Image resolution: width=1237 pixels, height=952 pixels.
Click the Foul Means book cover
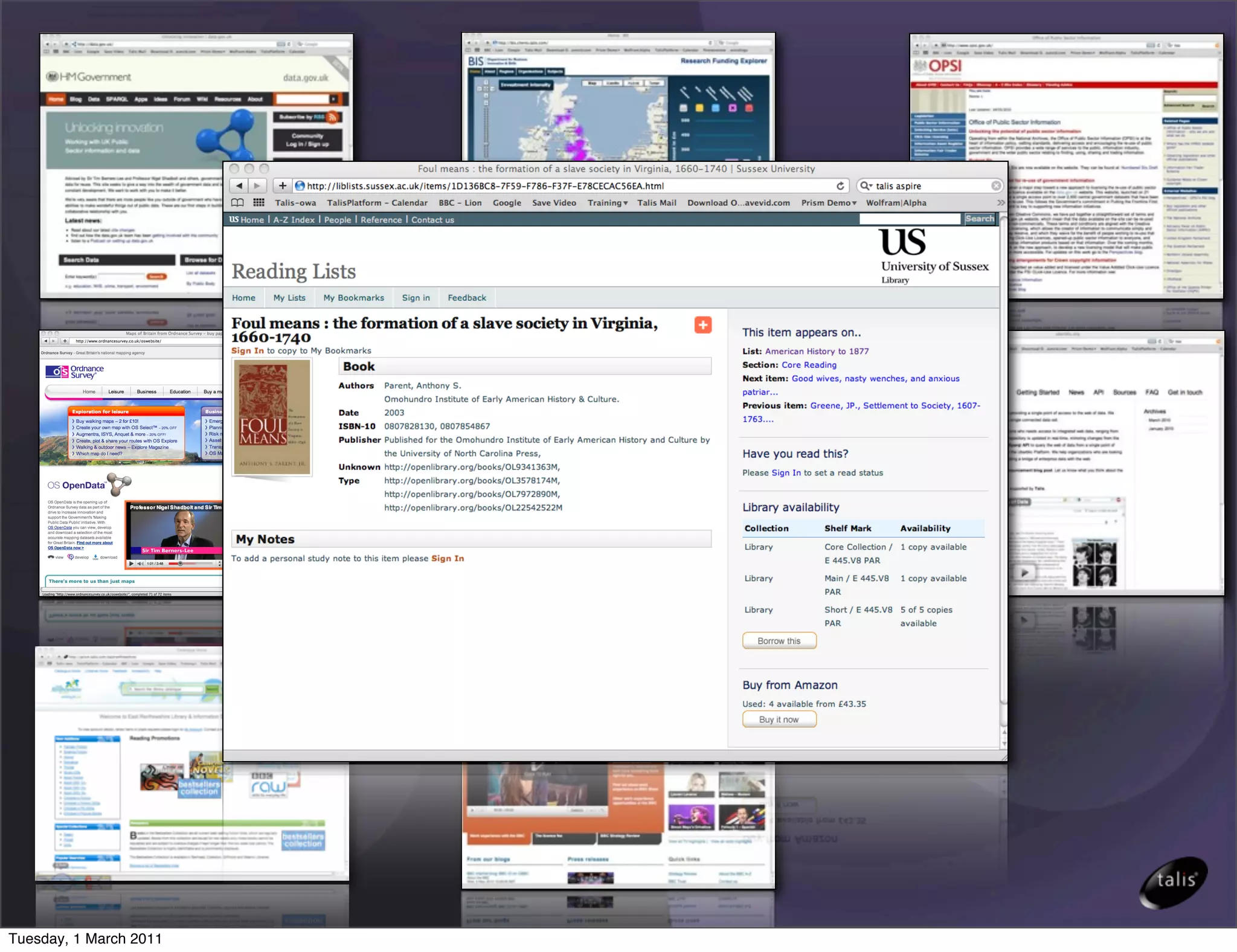tap(272, 417)
